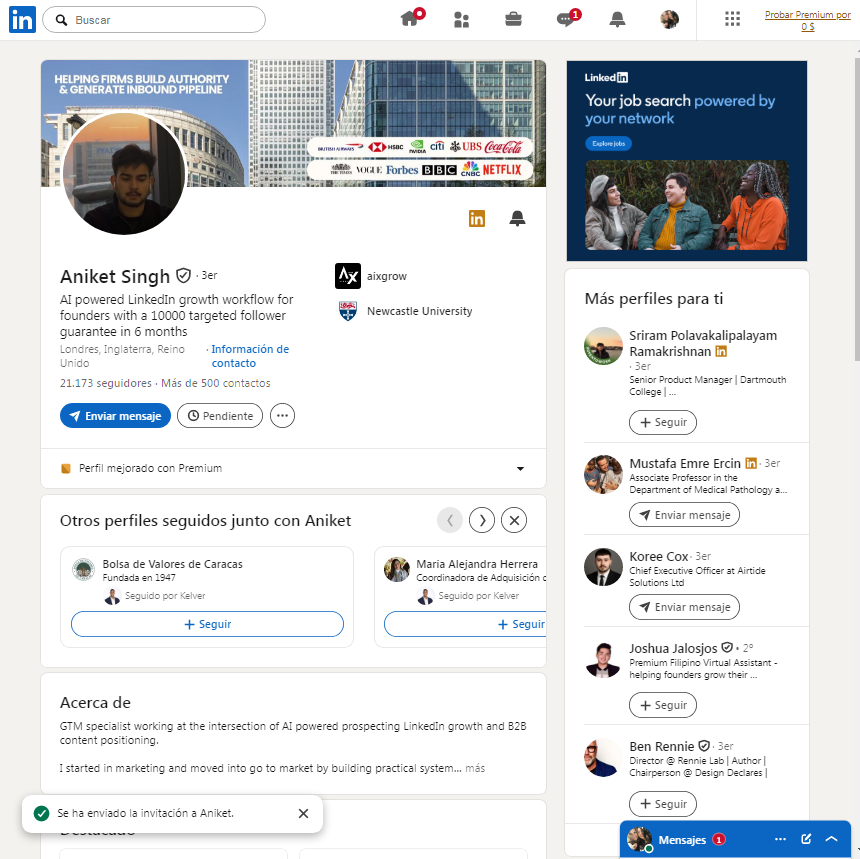The width and height of the screenshot is (860, 859).
Task: Go to the Home feed icon
Action: click(410, 19)
